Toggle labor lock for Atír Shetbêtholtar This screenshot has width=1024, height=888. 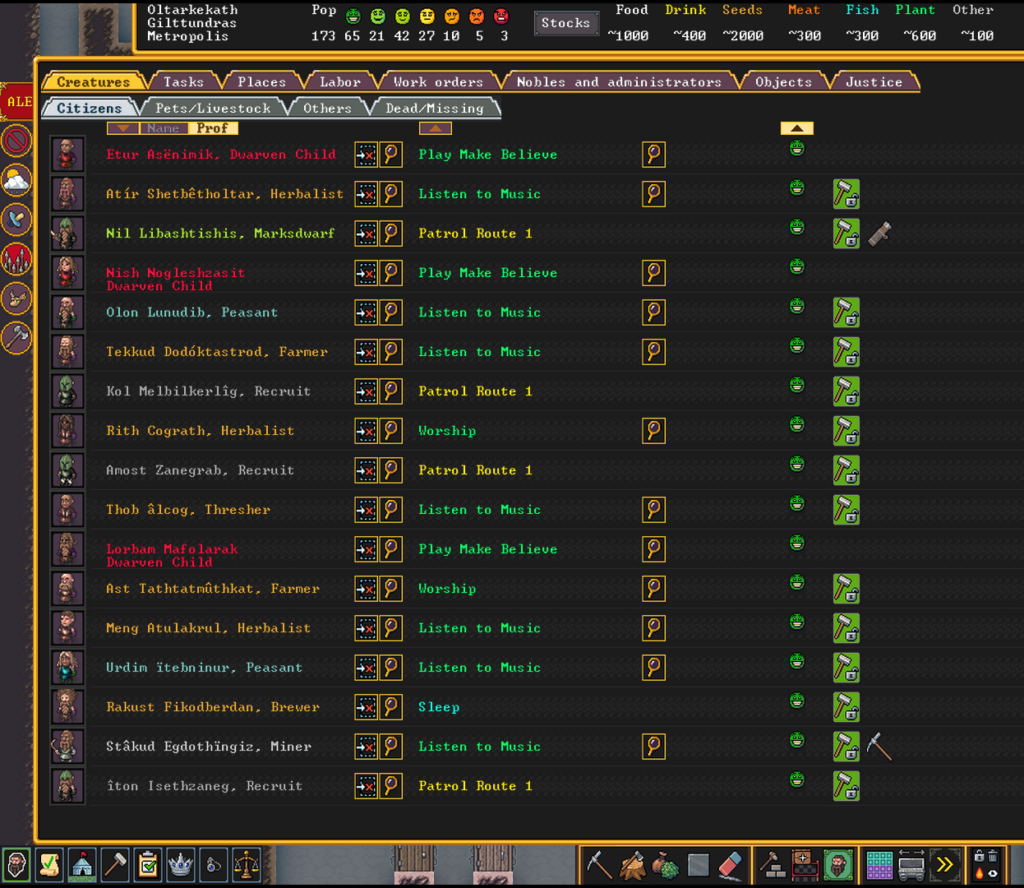(846, 194)
